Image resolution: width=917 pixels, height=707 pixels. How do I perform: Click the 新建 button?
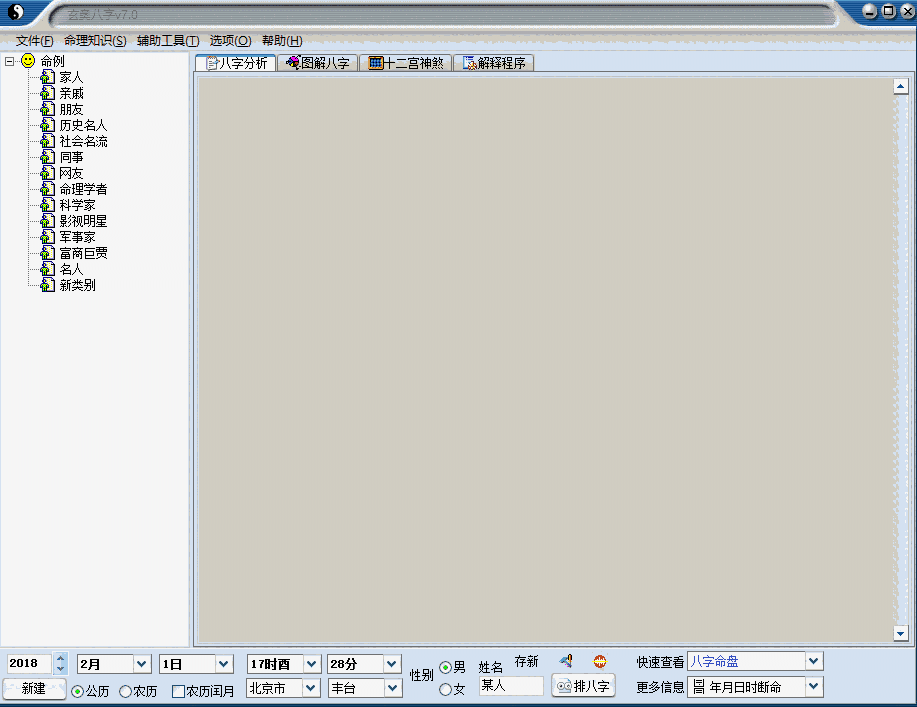(x=34, y=689)
